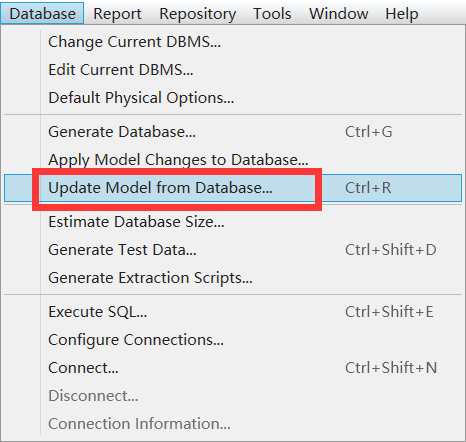Click Generate Database menu item

233,132
